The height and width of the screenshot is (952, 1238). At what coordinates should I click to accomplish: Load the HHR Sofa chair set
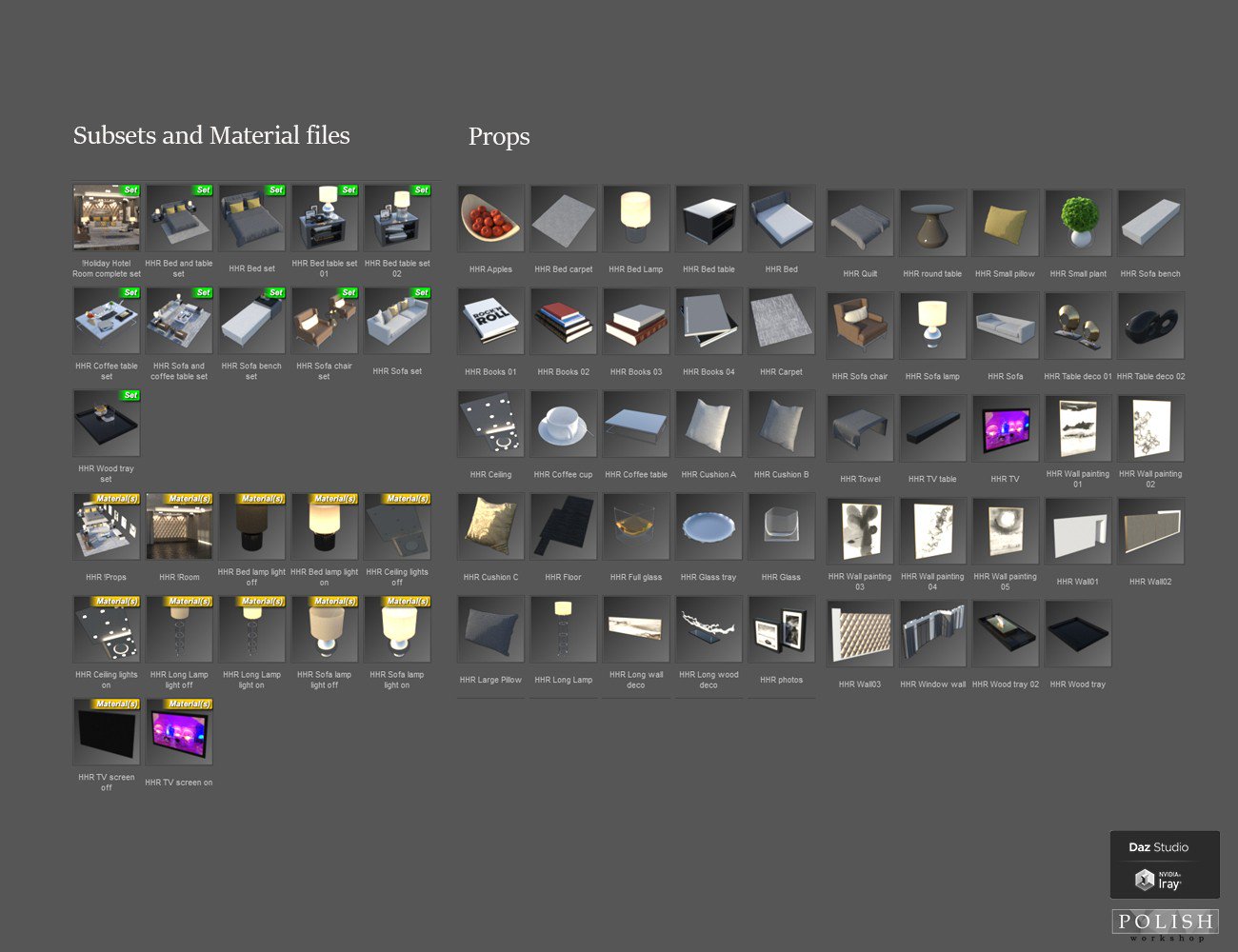[x=325, y=321]
